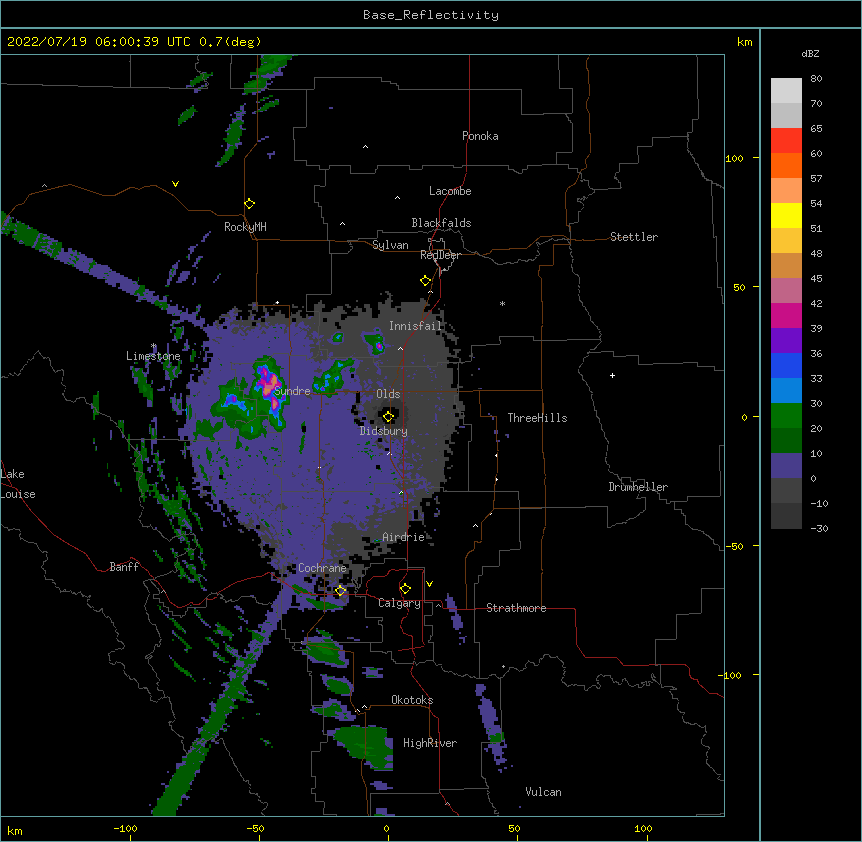This screenshot has height=842, width=862.
Task: Click the yellow V marker northwest of RockyMH
Action: coord(175,184)
